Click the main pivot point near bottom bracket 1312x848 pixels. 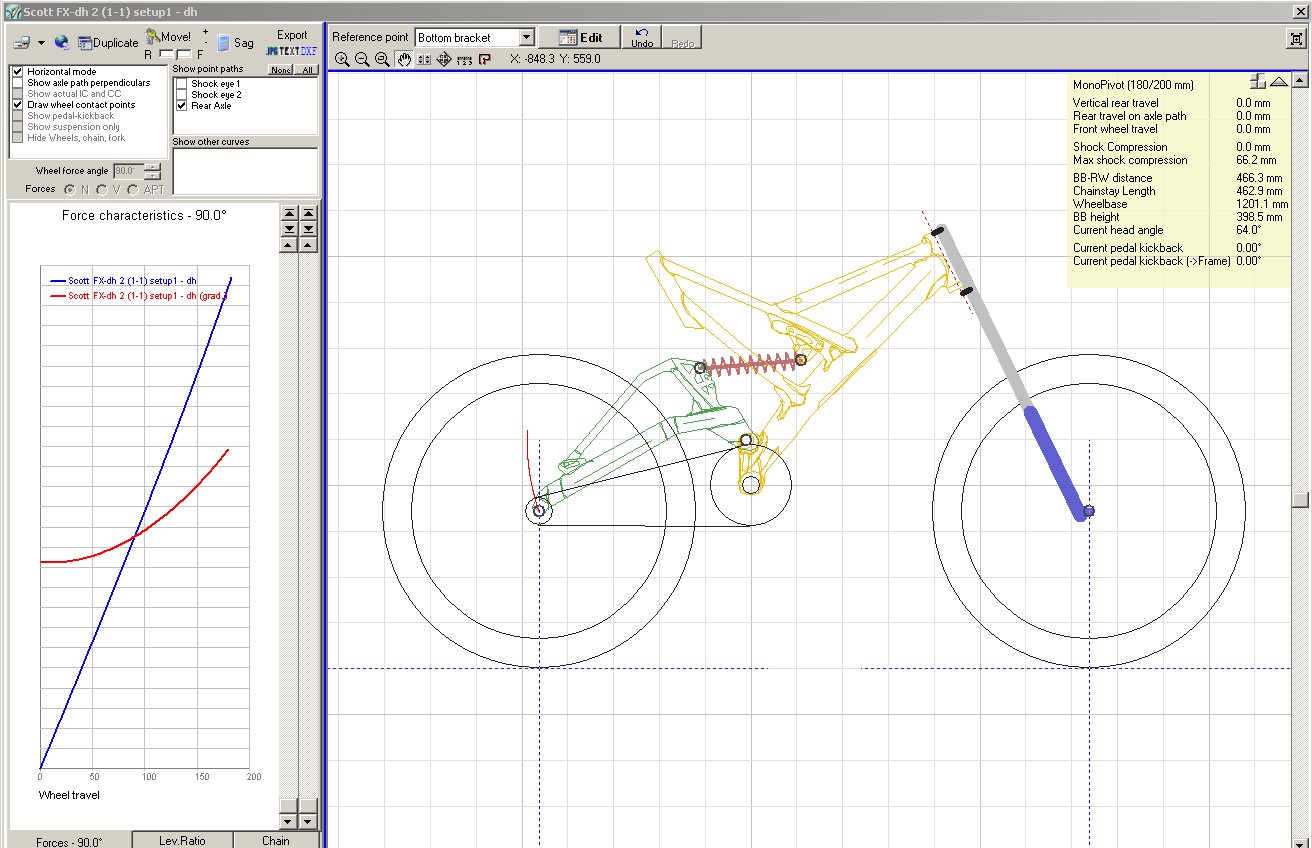pos(746,440)
